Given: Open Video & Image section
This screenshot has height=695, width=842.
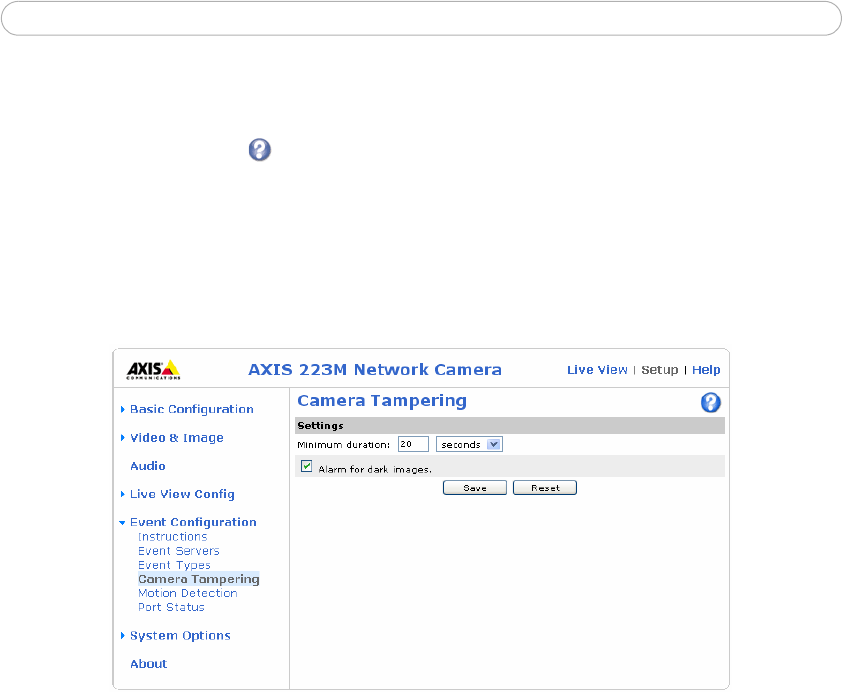Looking at the screenshot, I should pos(177,438).
